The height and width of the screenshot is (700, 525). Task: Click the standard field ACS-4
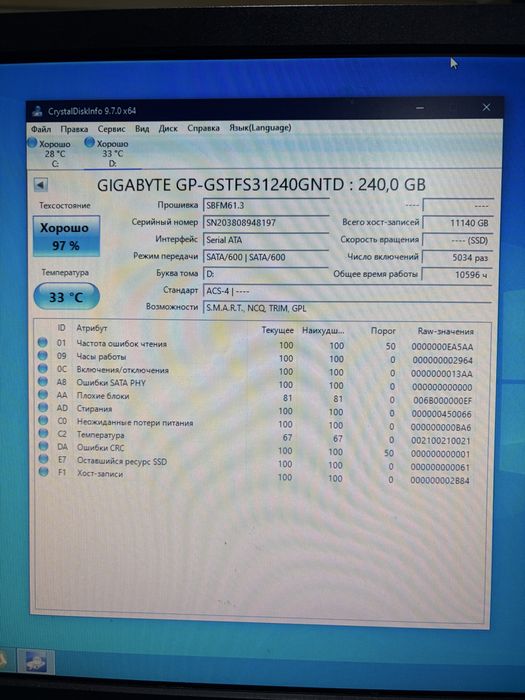(347, 291)
